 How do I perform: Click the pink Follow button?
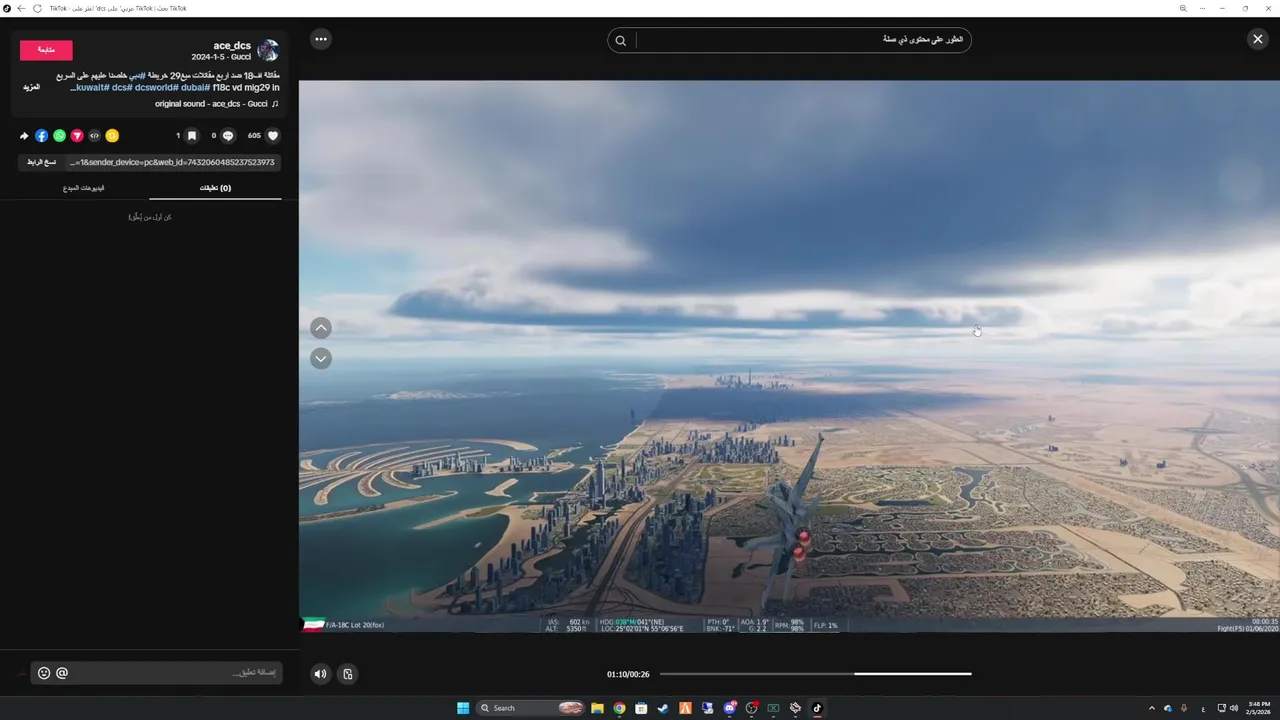46,50
